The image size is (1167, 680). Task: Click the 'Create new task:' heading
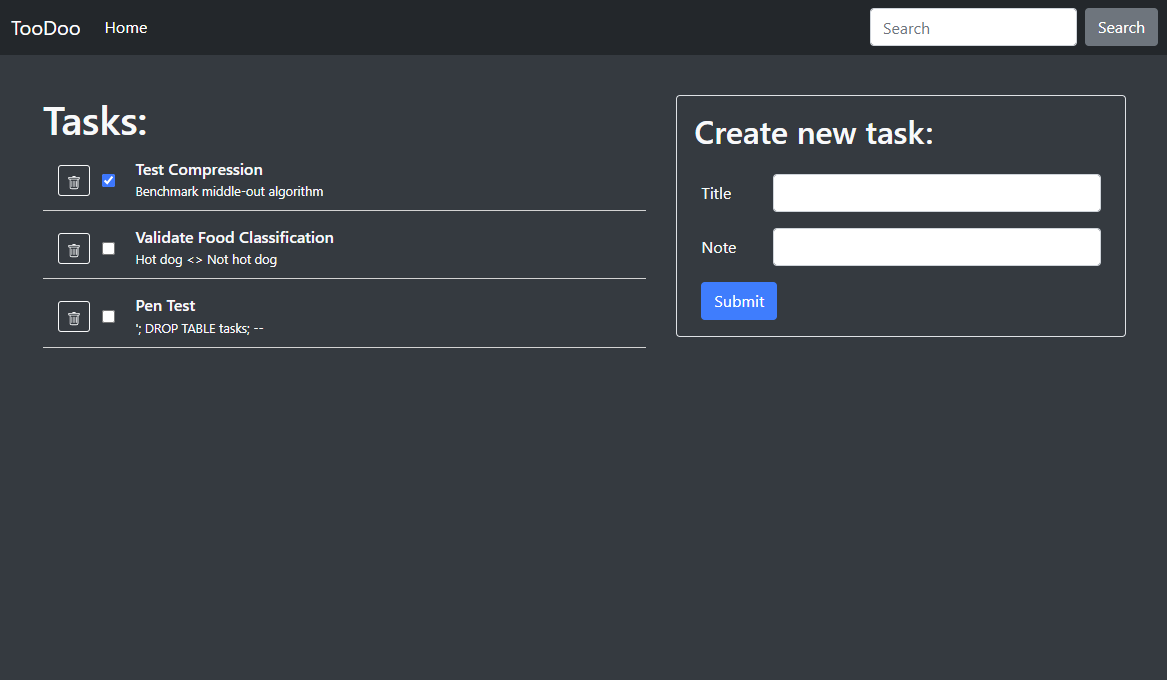pos(813,133)
